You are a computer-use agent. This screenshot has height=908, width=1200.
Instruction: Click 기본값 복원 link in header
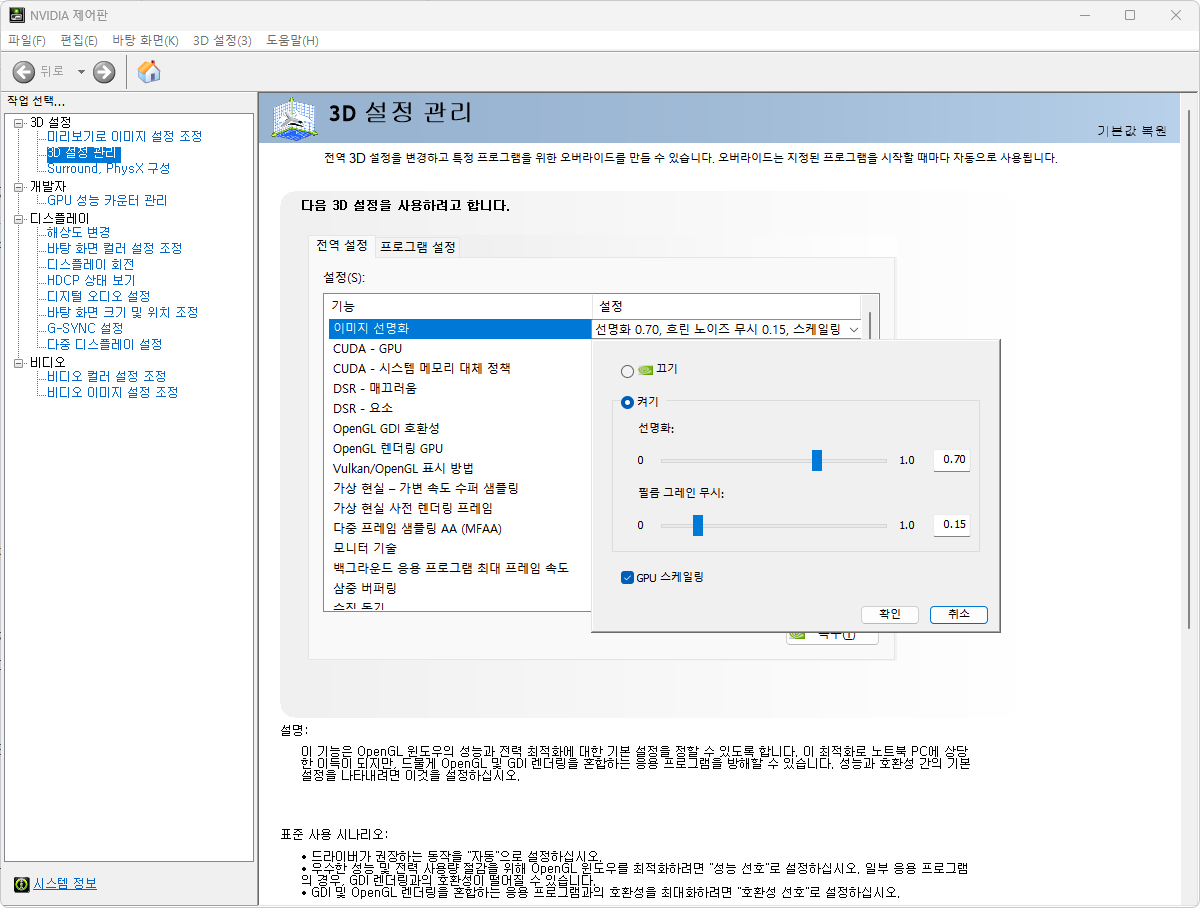point(1132,131)
